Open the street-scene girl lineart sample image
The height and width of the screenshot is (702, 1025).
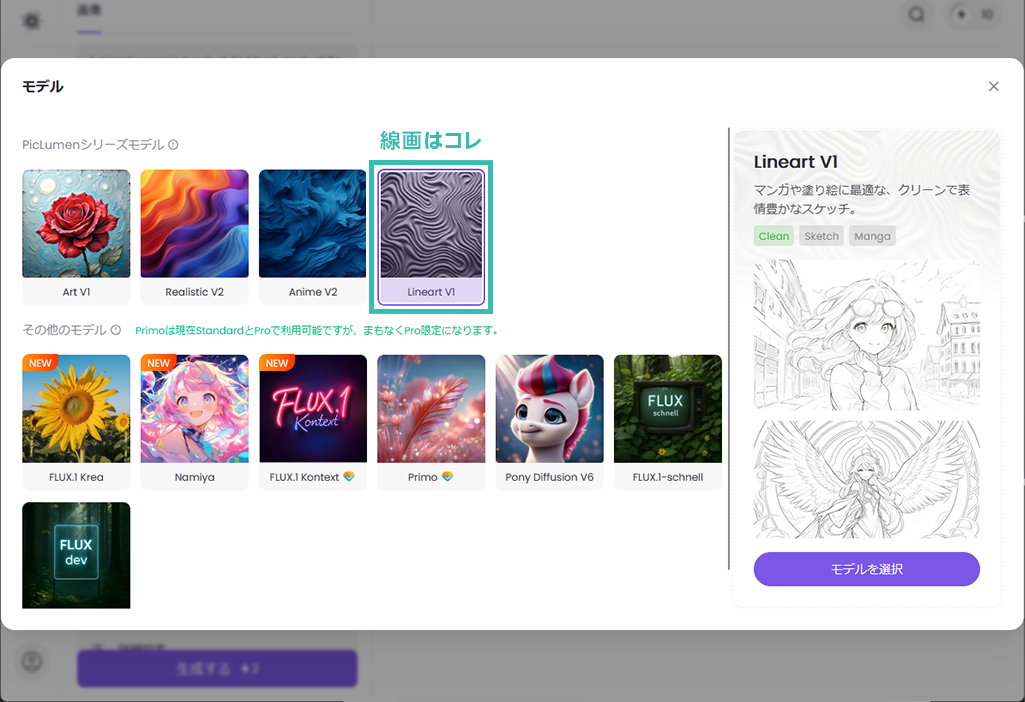coord(866,335)
